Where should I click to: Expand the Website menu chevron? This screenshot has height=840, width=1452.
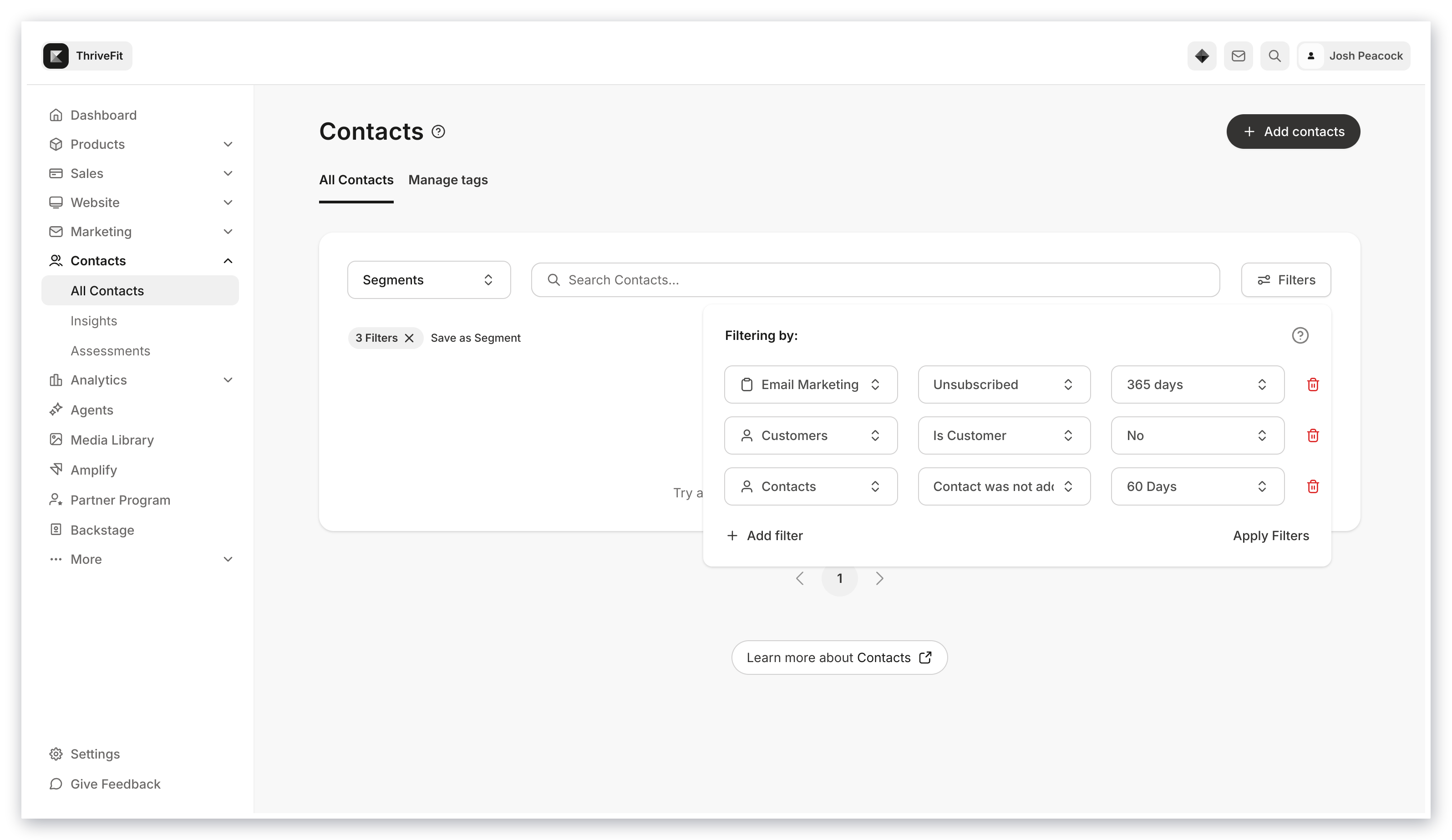(x=228, y=202)
